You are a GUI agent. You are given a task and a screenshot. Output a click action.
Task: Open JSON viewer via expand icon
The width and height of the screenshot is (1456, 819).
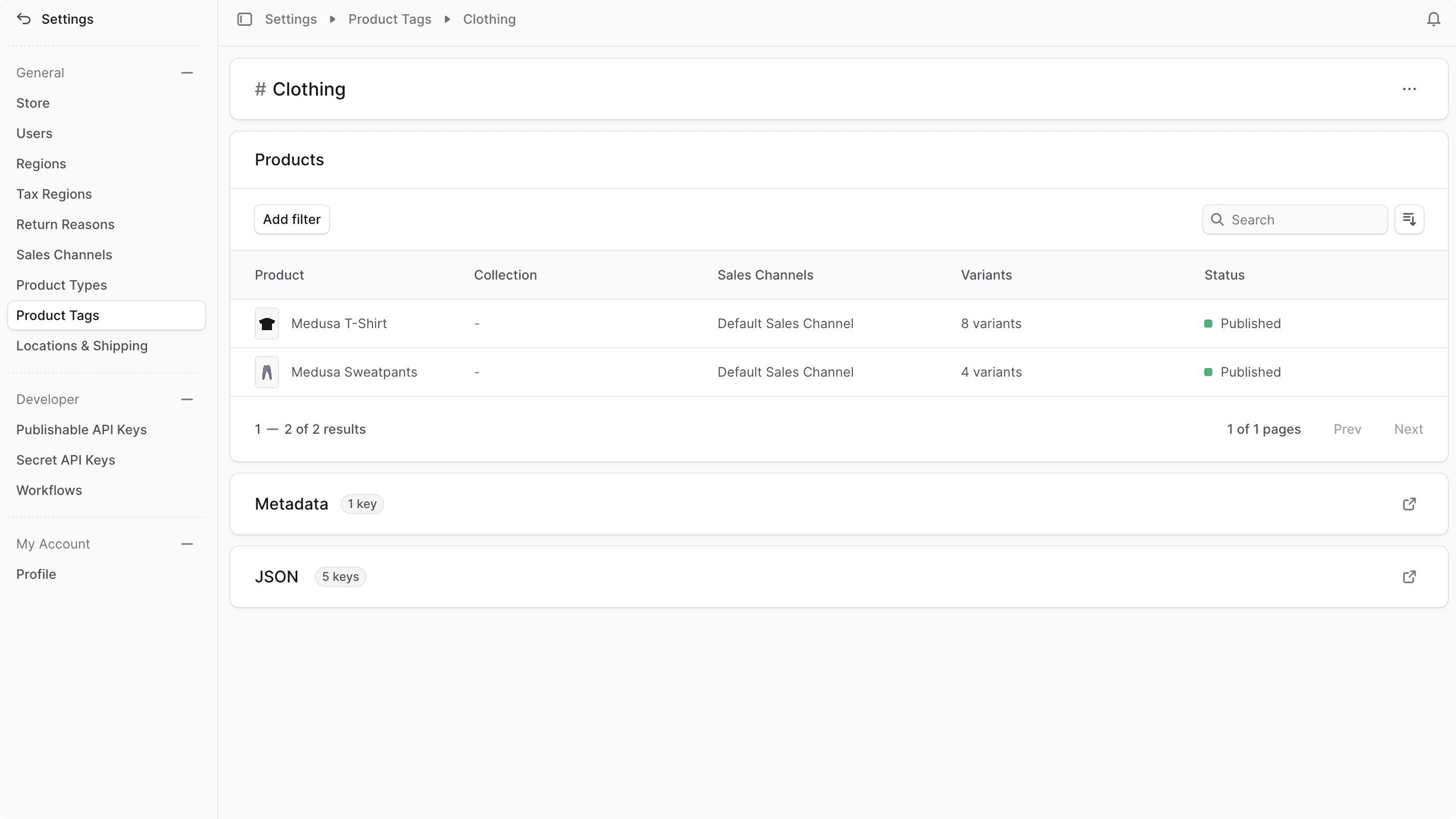coord(1408,576)
